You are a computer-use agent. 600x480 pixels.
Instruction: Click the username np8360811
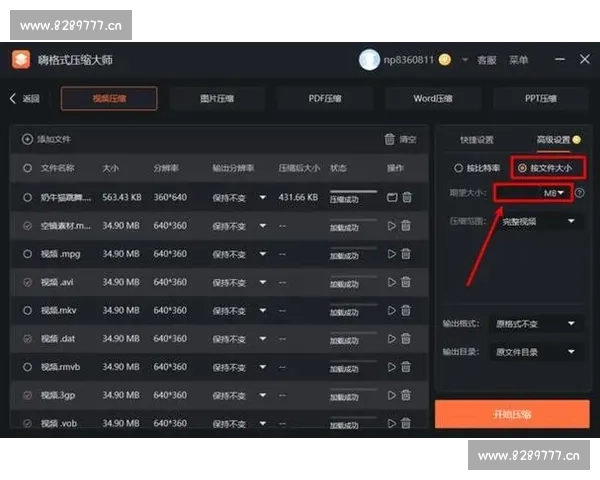point(409,60)
